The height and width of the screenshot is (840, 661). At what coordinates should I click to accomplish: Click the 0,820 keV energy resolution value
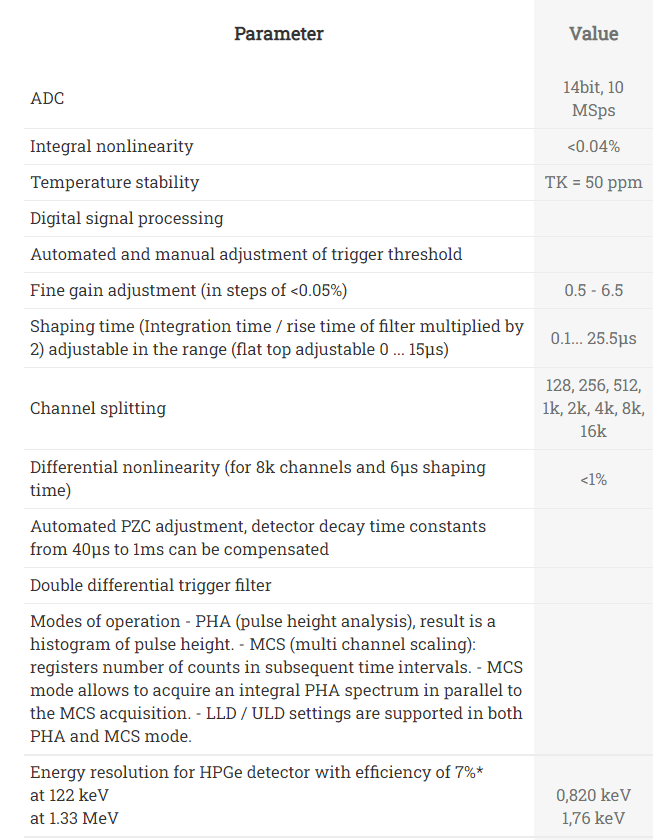594,795
